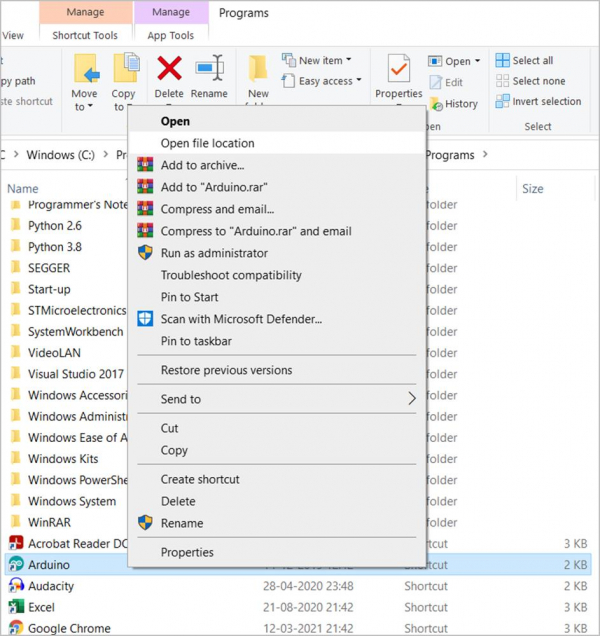Click chevron after Windows (C:) in address bar
This screenshot has height=636, width=600.
point(105,155)
